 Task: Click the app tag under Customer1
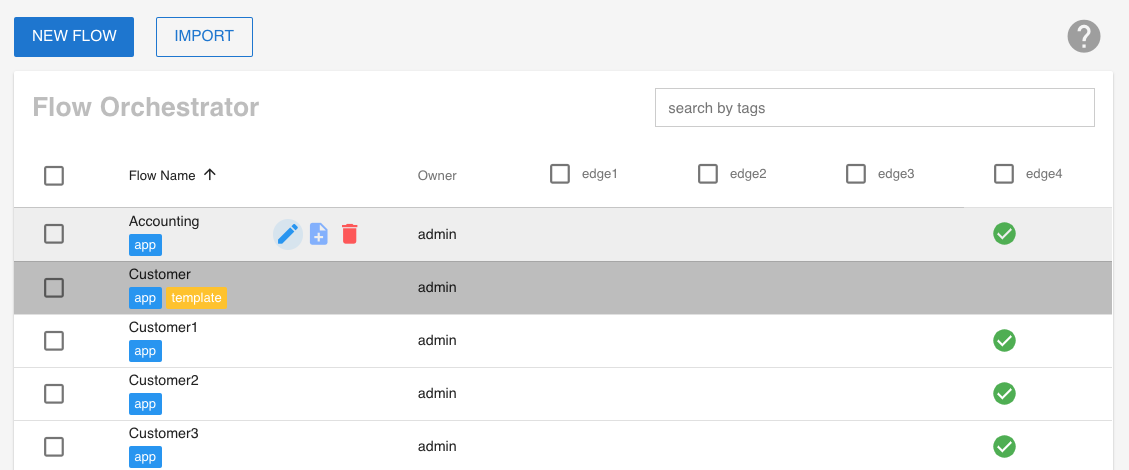[145, 351]
